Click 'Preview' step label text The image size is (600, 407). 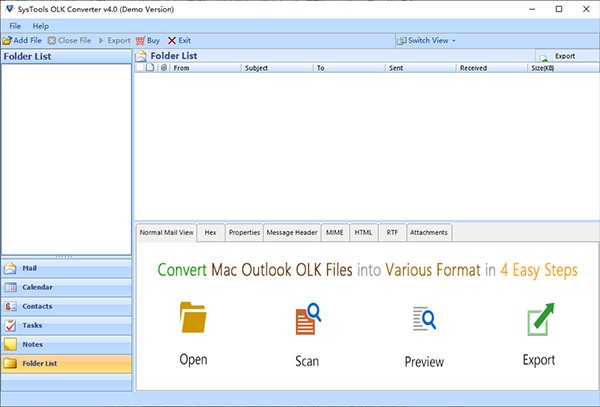coord(424,362)
